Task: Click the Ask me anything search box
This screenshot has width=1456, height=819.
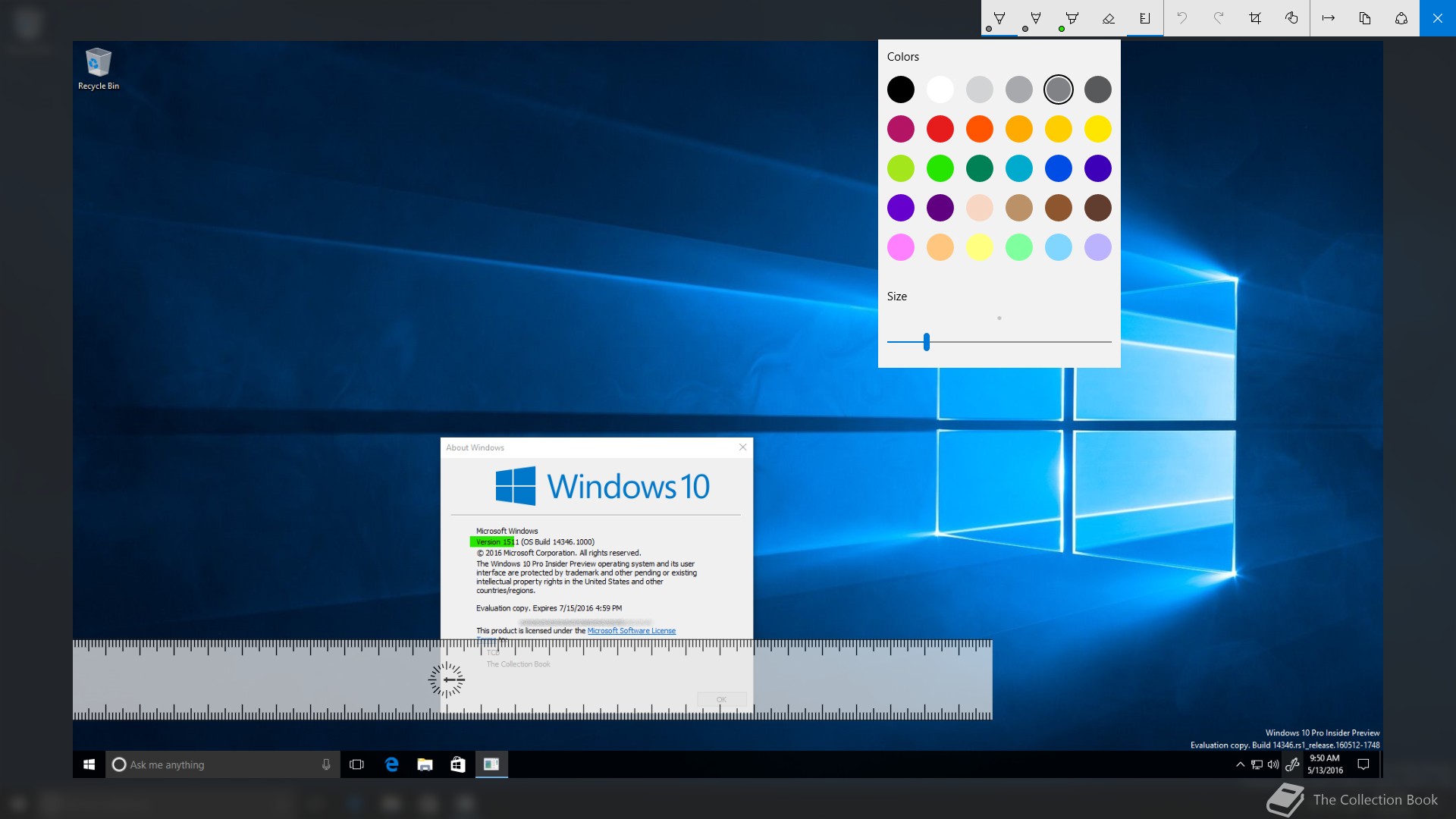Action: click(x=223, y=764)
